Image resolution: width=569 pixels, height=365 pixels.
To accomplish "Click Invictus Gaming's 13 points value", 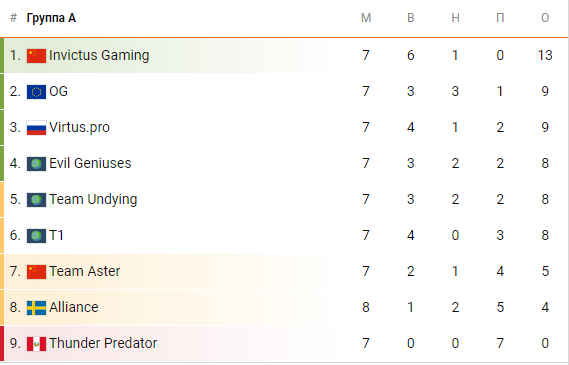I will [545, 56].
